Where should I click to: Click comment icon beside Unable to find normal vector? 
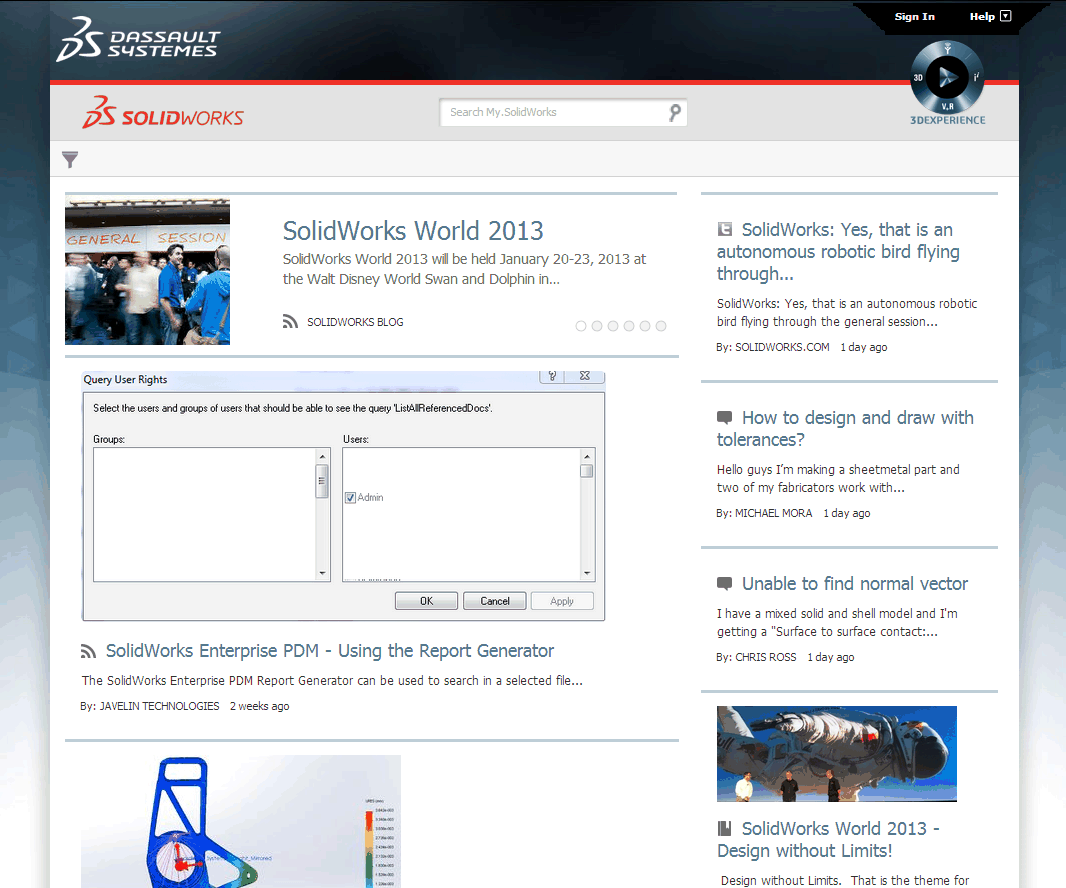(x=725, y=584)
